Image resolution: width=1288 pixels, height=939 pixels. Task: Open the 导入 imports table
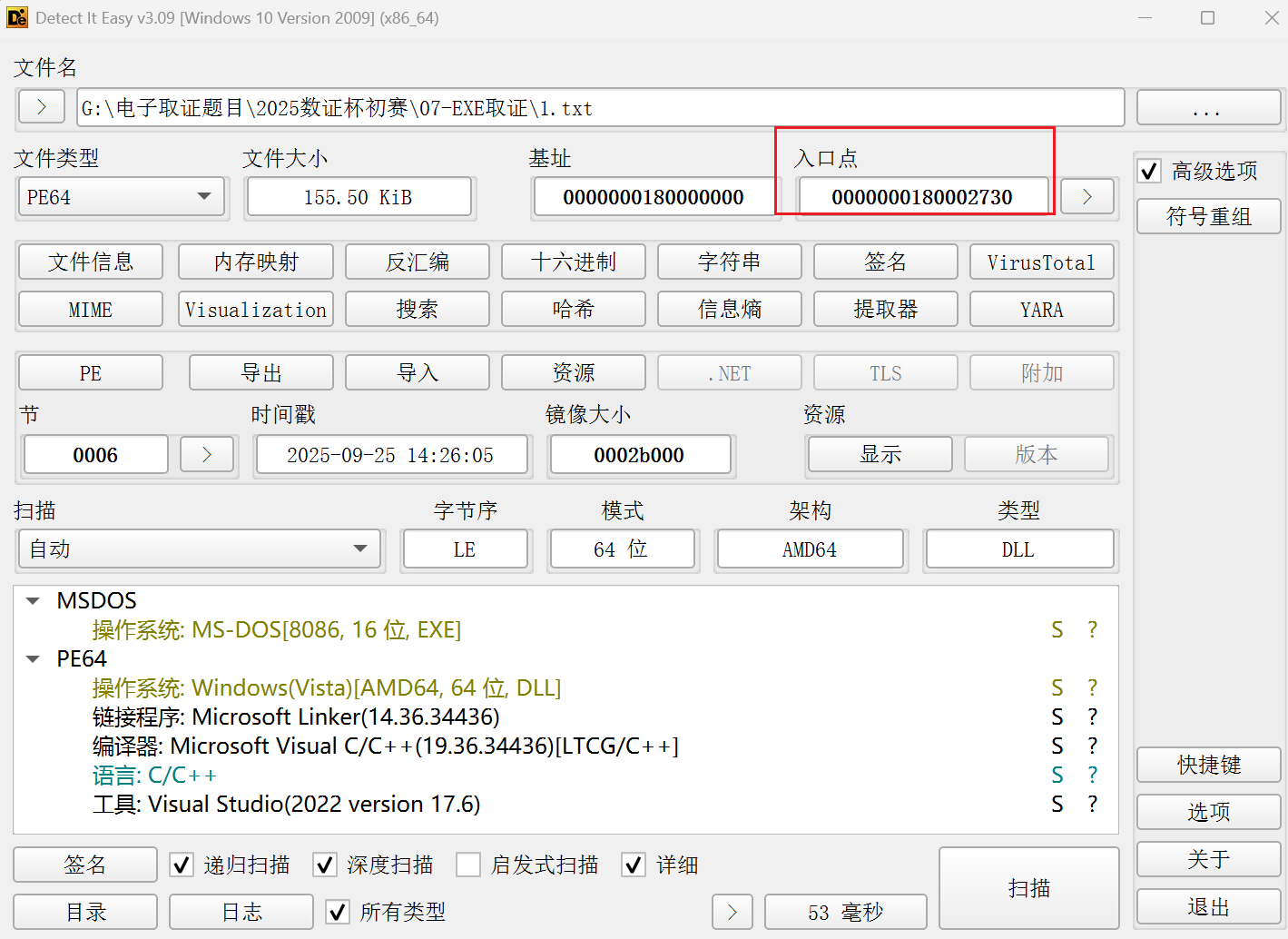(417, 373)
